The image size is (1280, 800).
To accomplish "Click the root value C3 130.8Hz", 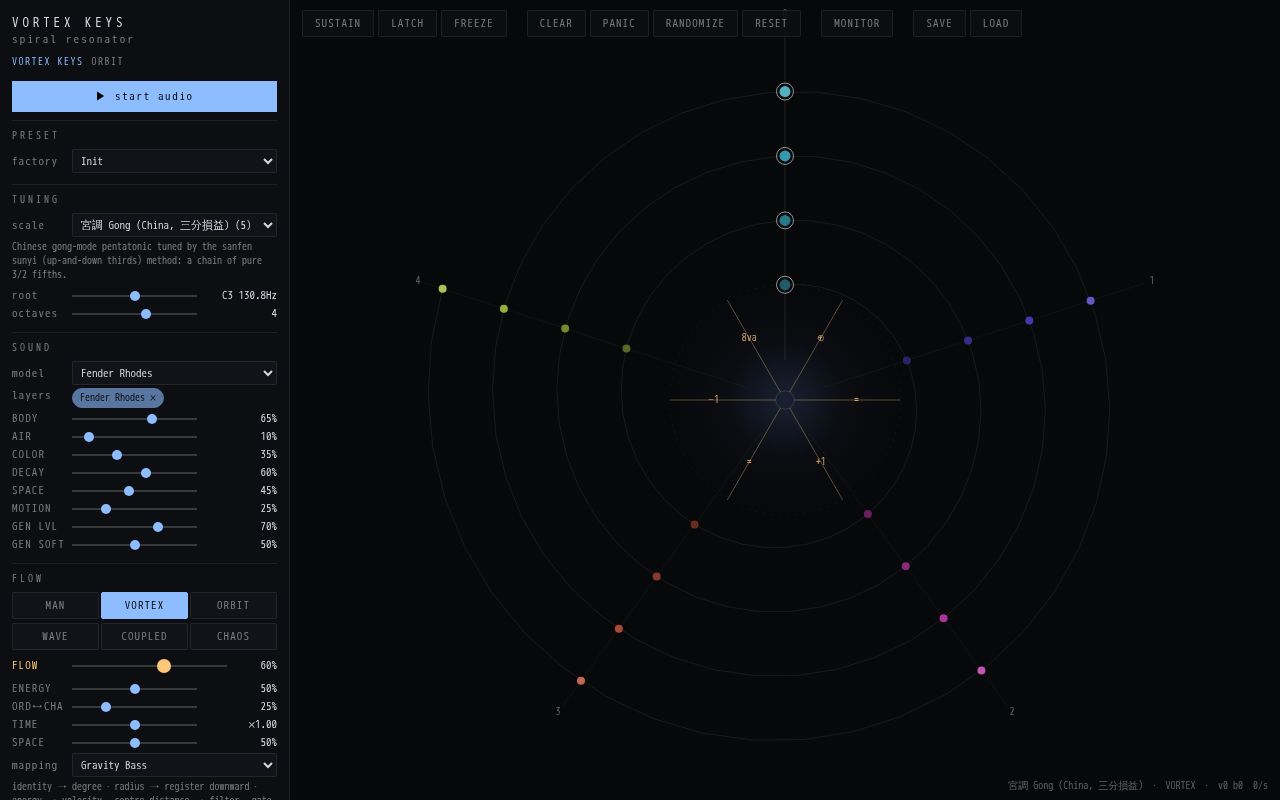I will click(x=249, y=296).
